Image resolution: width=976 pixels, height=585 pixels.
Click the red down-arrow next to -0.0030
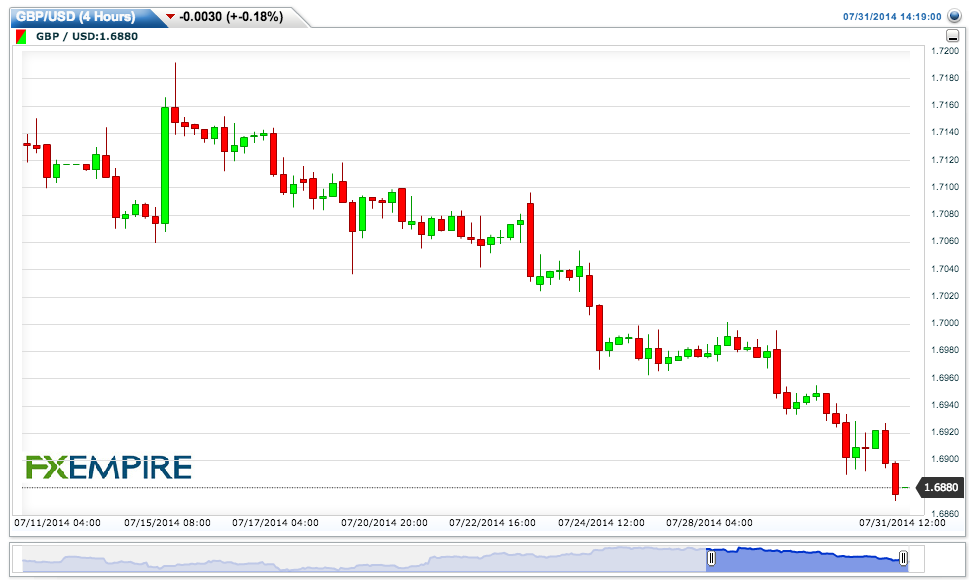click(x=170, y=17)
